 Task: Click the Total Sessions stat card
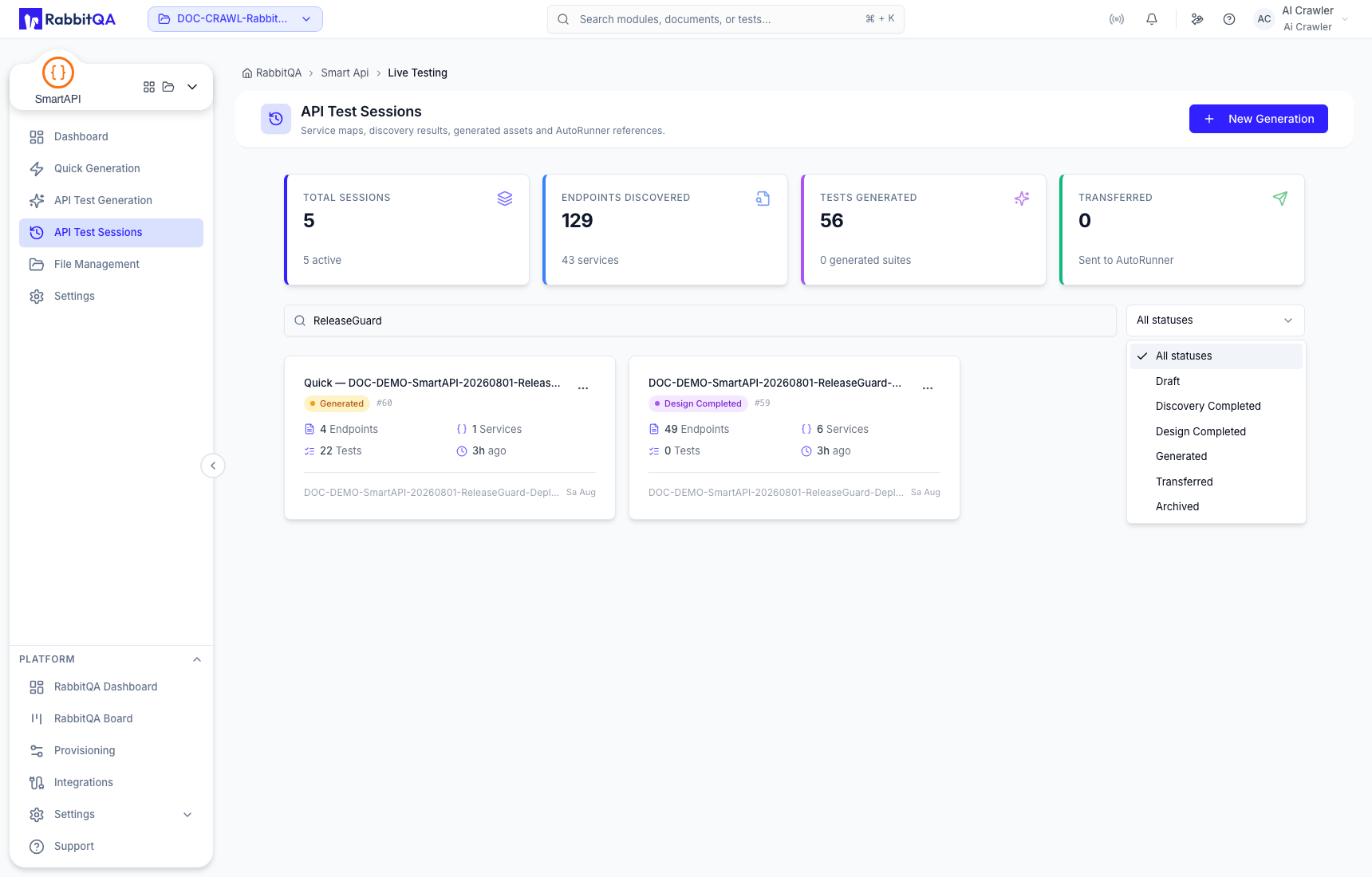click(x=407, y=230)
